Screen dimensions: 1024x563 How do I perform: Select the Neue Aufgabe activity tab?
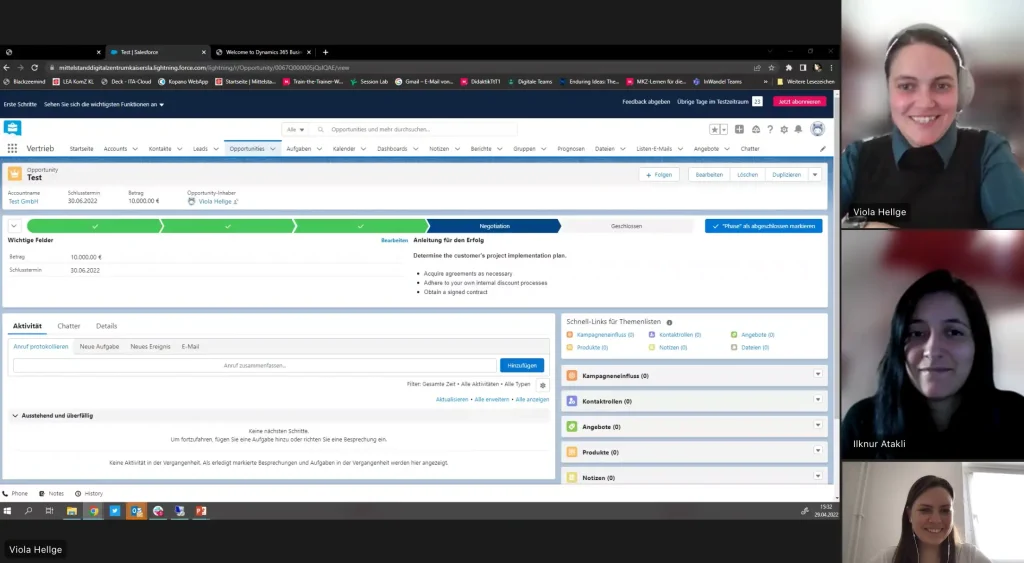coord(99,347)
